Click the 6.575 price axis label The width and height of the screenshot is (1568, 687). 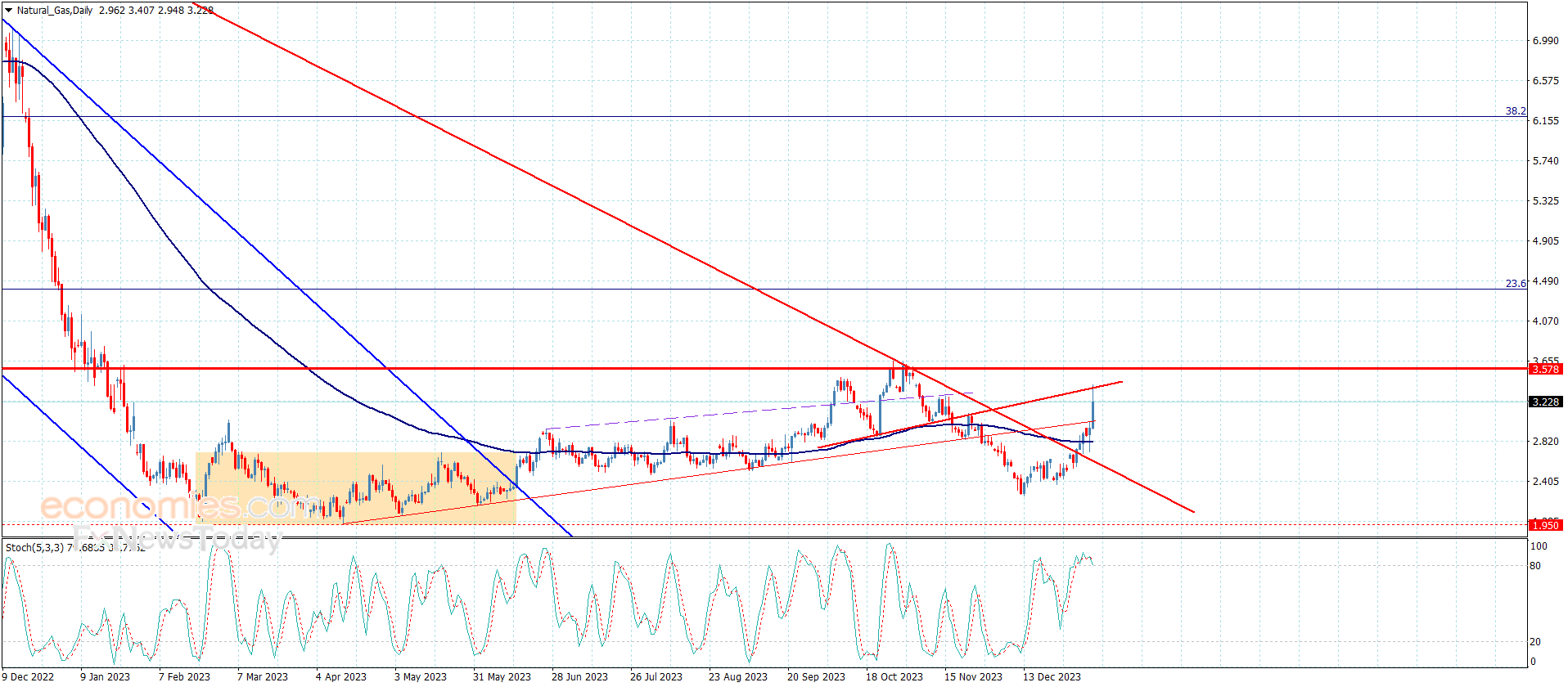click(x=1545, y=81)
